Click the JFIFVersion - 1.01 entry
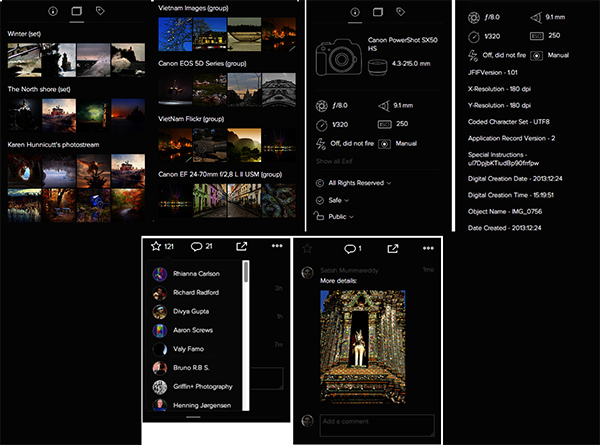Image resolution: width=600 pixels, height=445 pixels. pos(492,72)
